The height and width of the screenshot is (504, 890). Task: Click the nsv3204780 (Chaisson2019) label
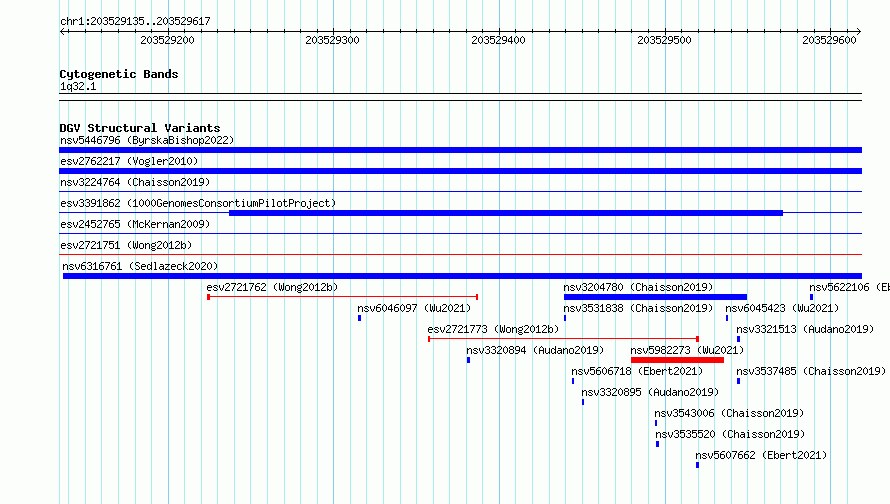coord(638,287)
